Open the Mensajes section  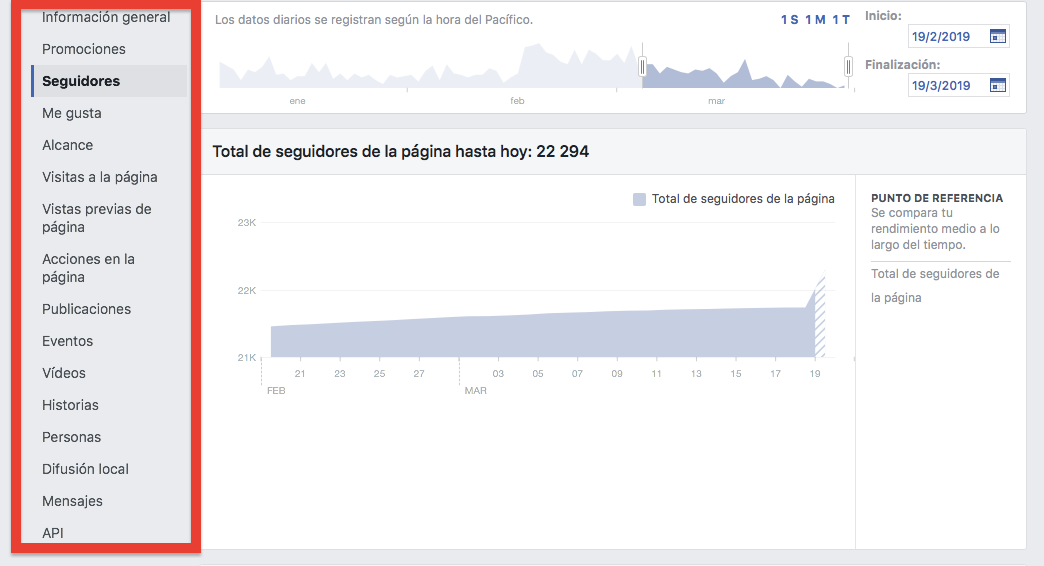(73, 501)
